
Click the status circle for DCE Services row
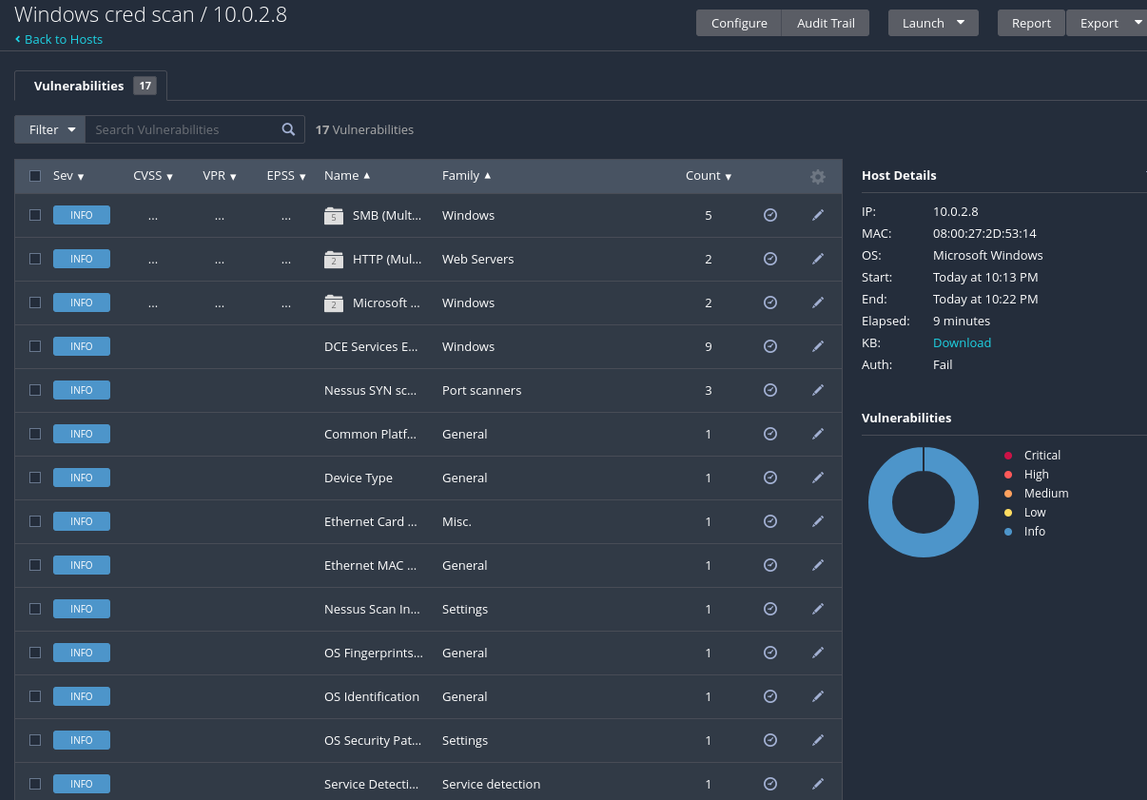(x=770, y=346)
